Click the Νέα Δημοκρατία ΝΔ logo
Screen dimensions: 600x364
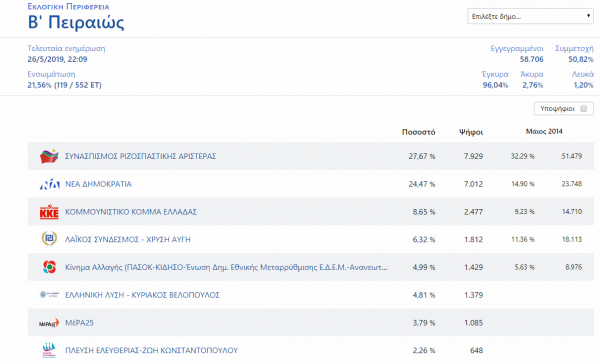[x=49, y=184]
